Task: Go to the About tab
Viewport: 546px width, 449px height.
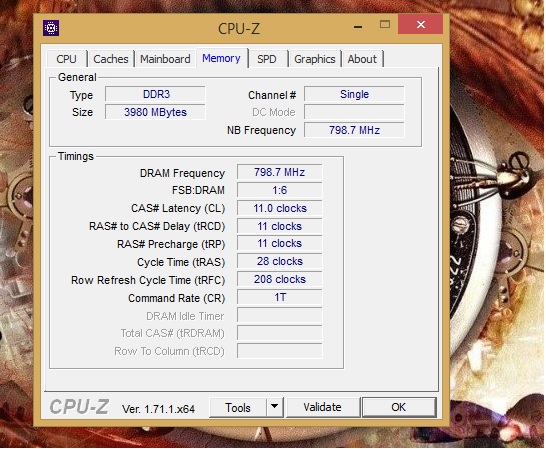Action: pyautogui.click(x=362, y=59)
